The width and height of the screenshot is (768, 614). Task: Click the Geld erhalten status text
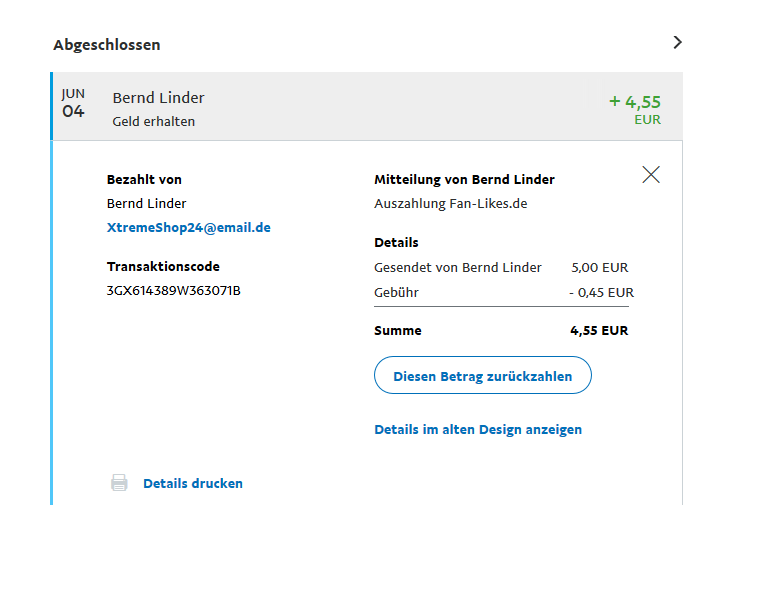point(154,121)
